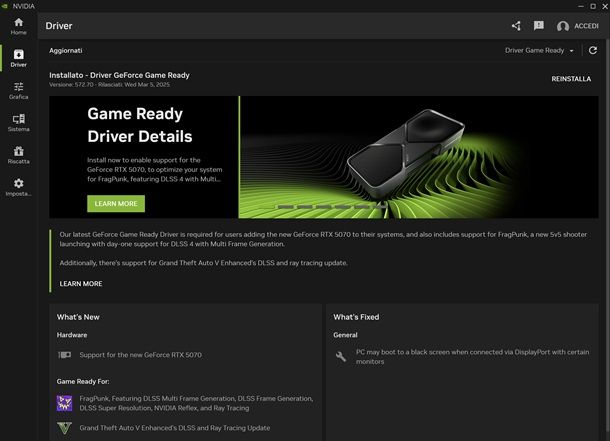Click the 'Game Ready For:' label
The image size is (610, 441).
(83, 382)
